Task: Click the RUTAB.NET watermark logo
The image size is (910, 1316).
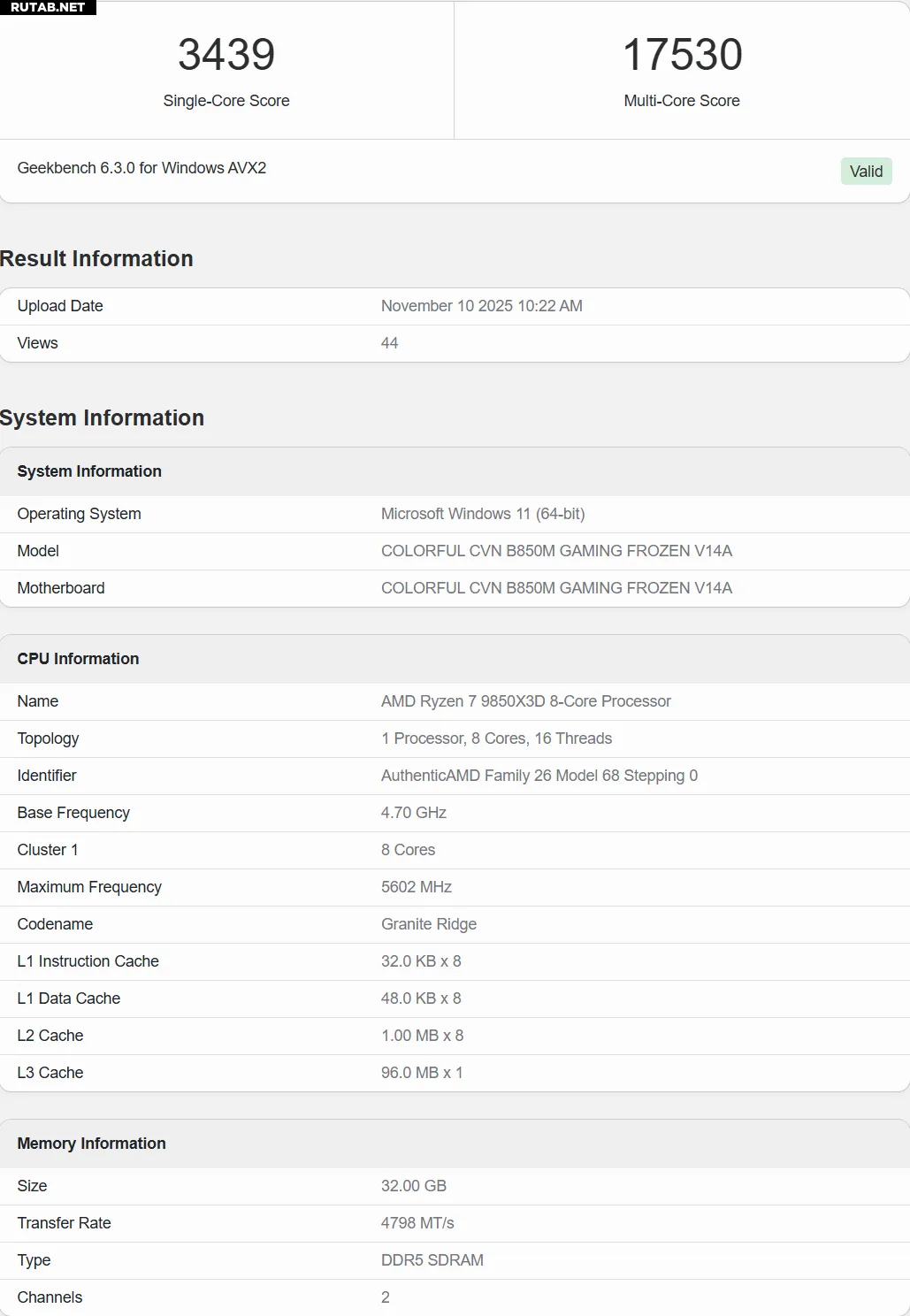Action: [48, 7]
